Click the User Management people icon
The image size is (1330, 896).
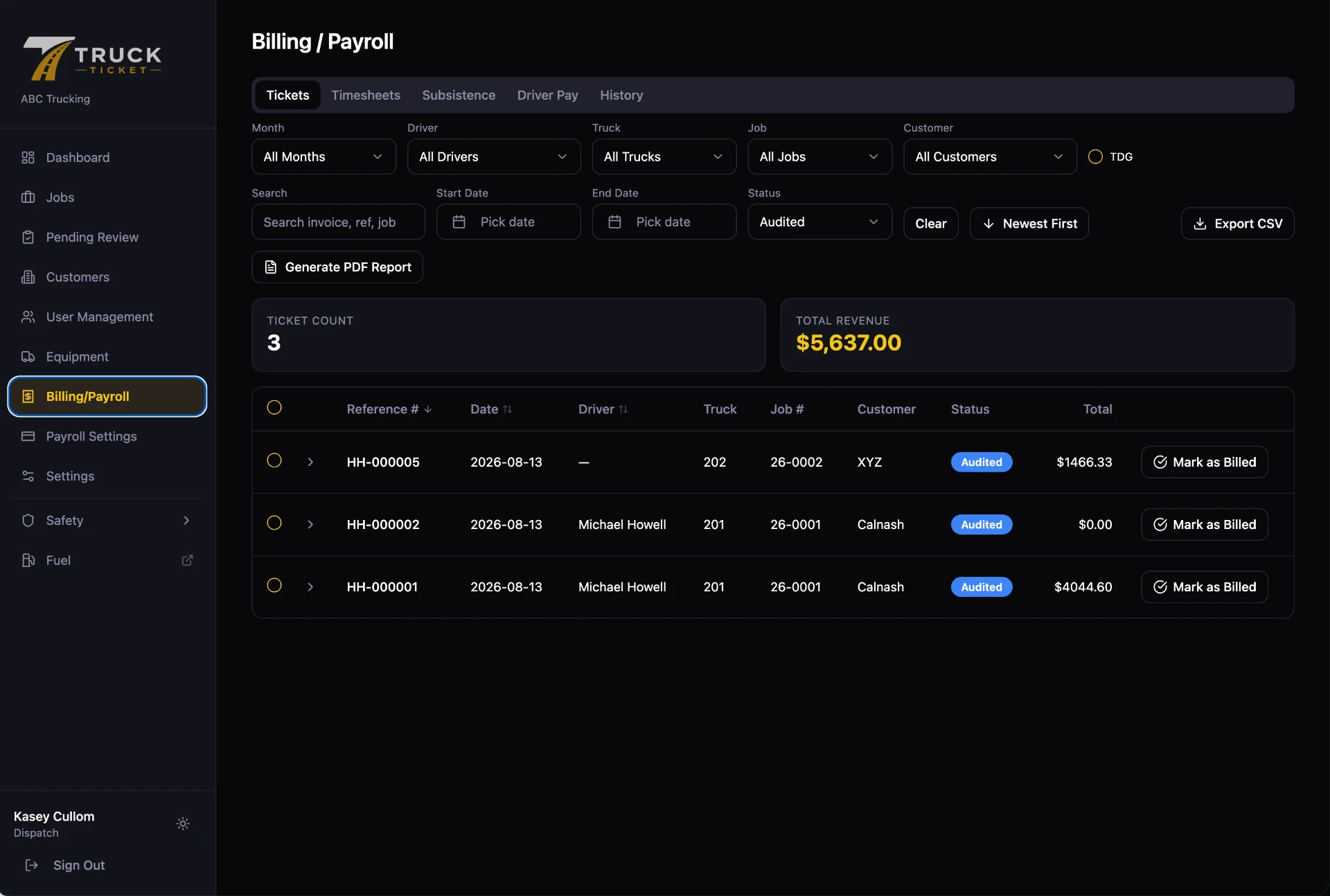click(28, 316)
